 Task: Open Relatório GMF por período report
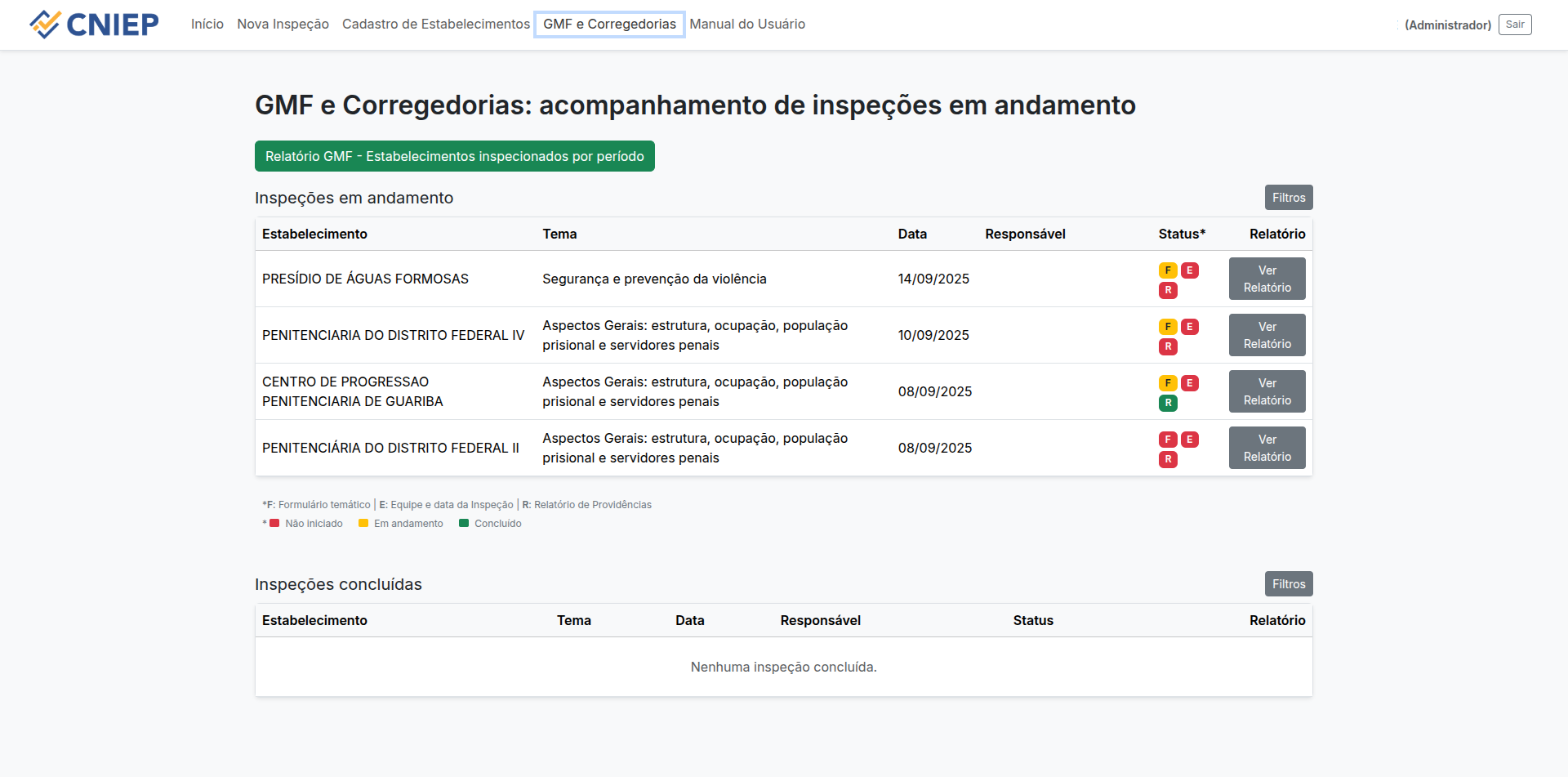[455, 156]
